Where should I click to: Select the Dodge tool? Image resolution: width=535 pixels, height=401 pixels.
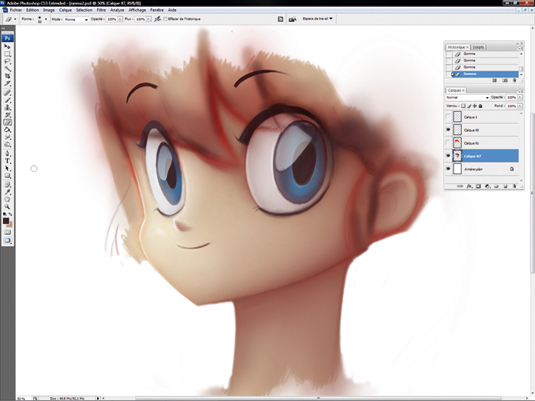[x=7, y=144]
